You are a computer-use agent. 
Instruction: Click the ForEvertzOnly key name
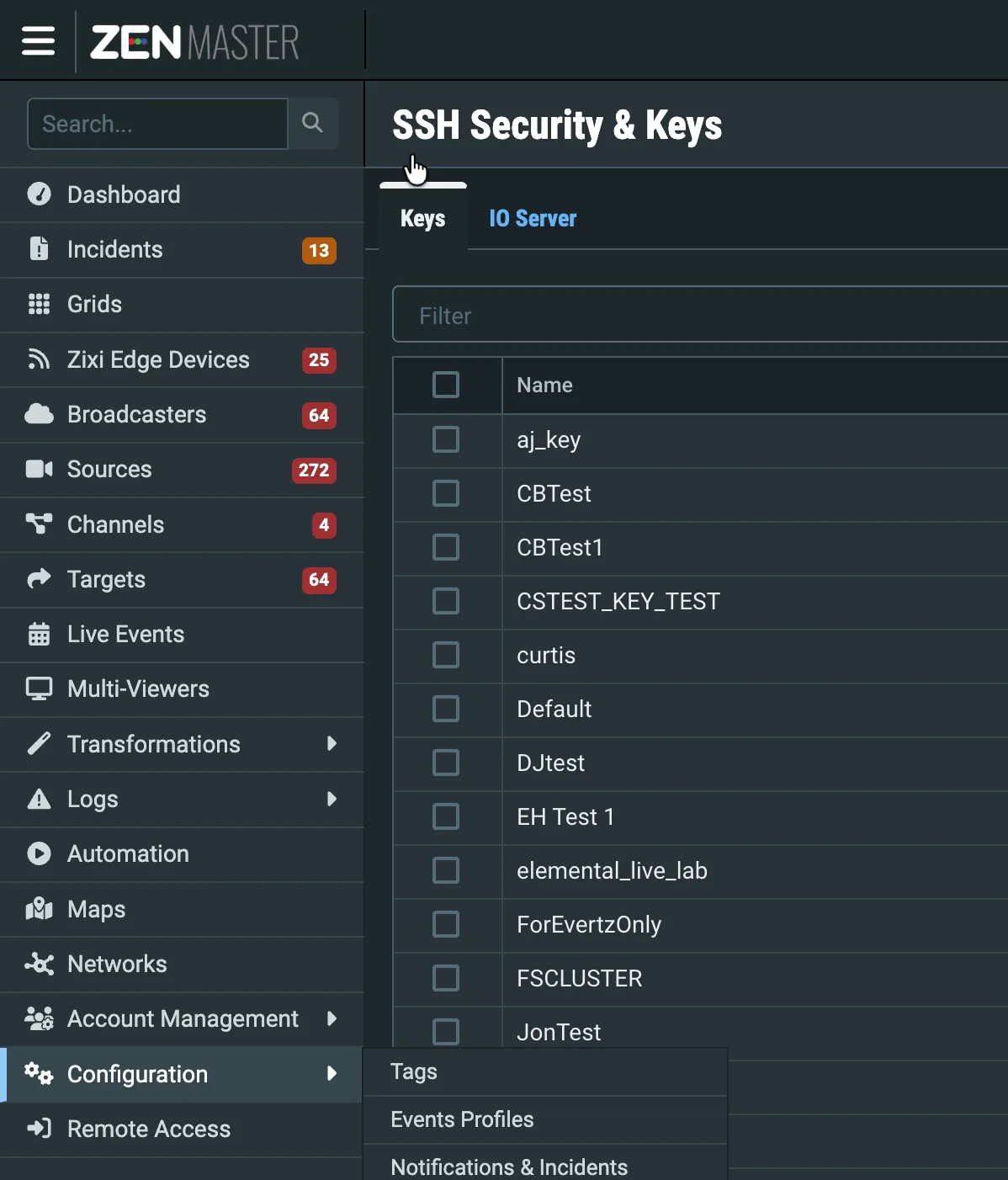tap(589, 924)
